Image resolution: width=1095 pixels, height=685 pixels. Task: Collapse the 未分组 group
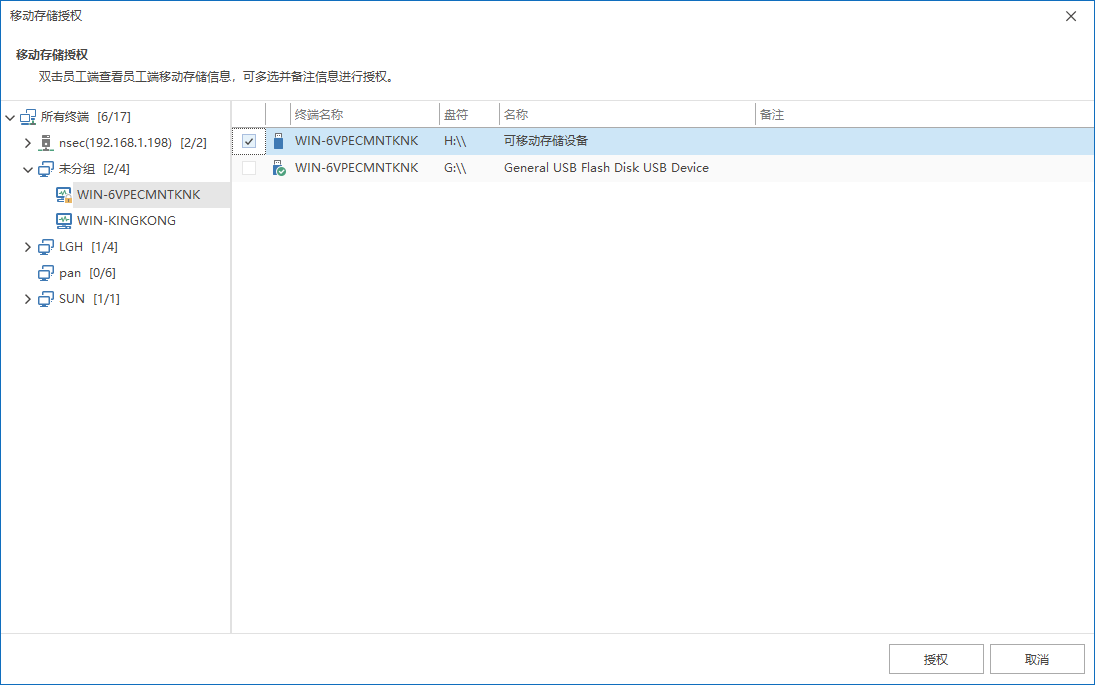click(x=28, y=169)
